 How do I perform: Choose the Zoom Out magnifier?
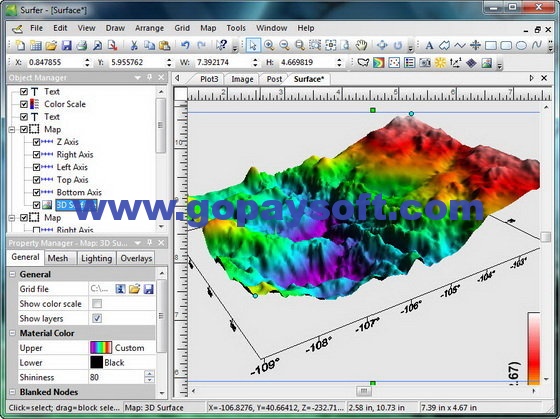tap(284, 45)
